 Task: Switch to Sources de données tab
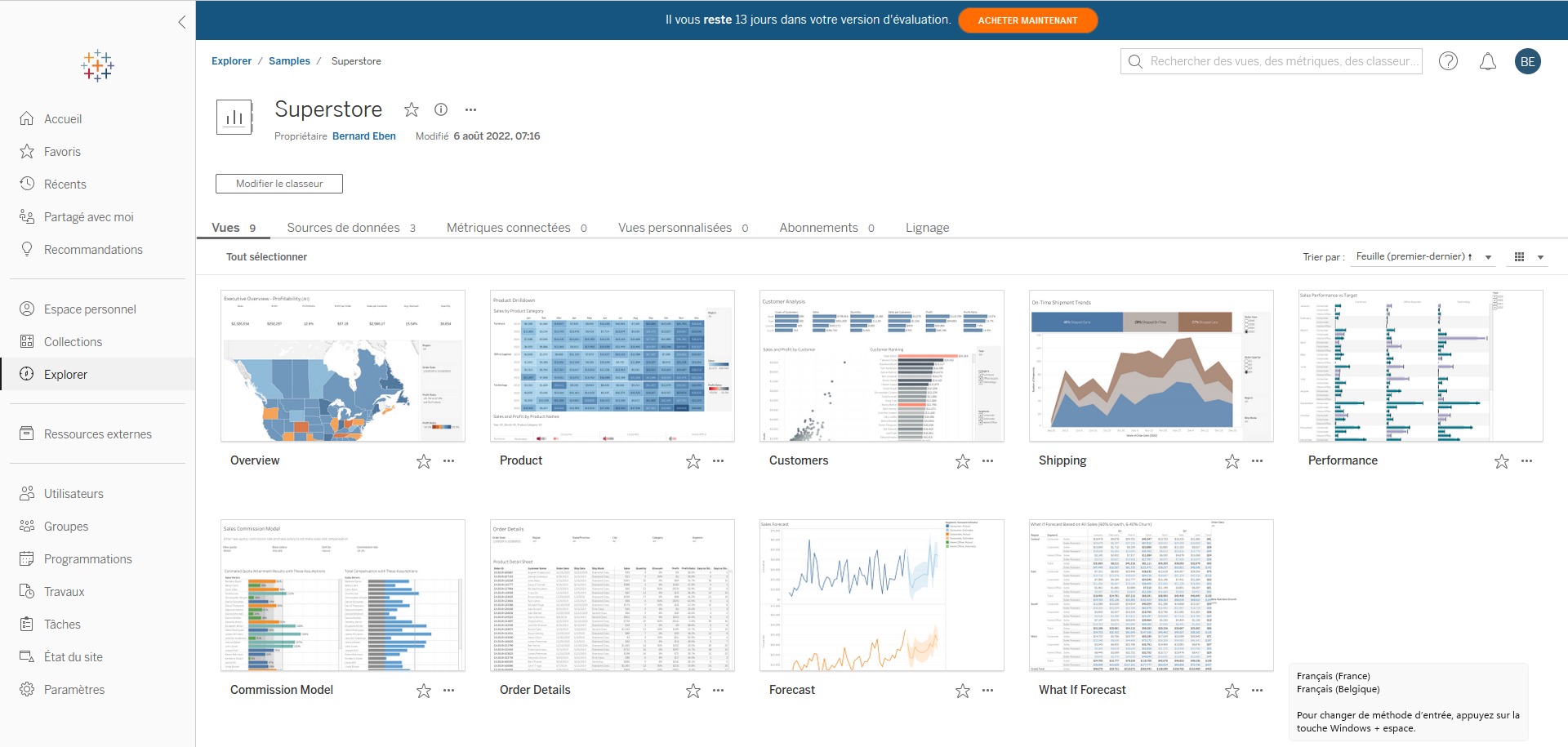coord(351,228)
